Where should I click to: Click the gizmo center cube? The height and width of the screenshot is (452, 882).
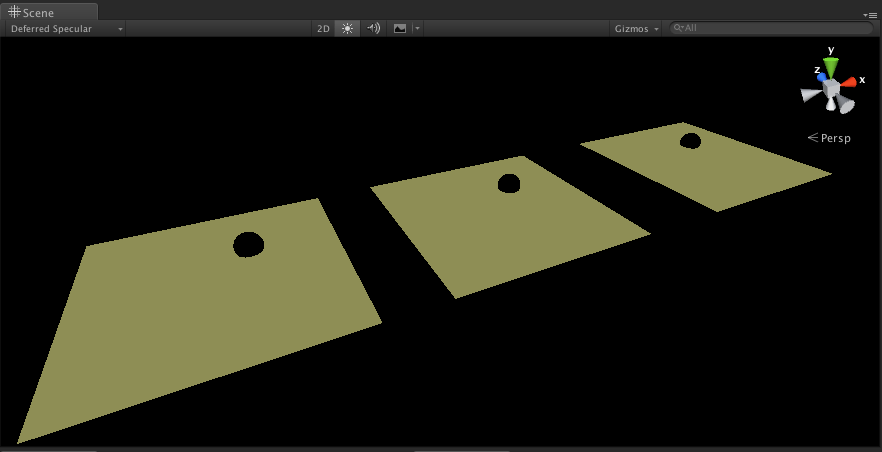point(831,88)
